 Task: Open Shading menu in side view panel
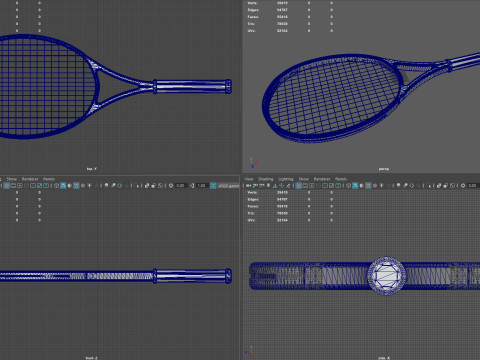[x=266, y=179]
